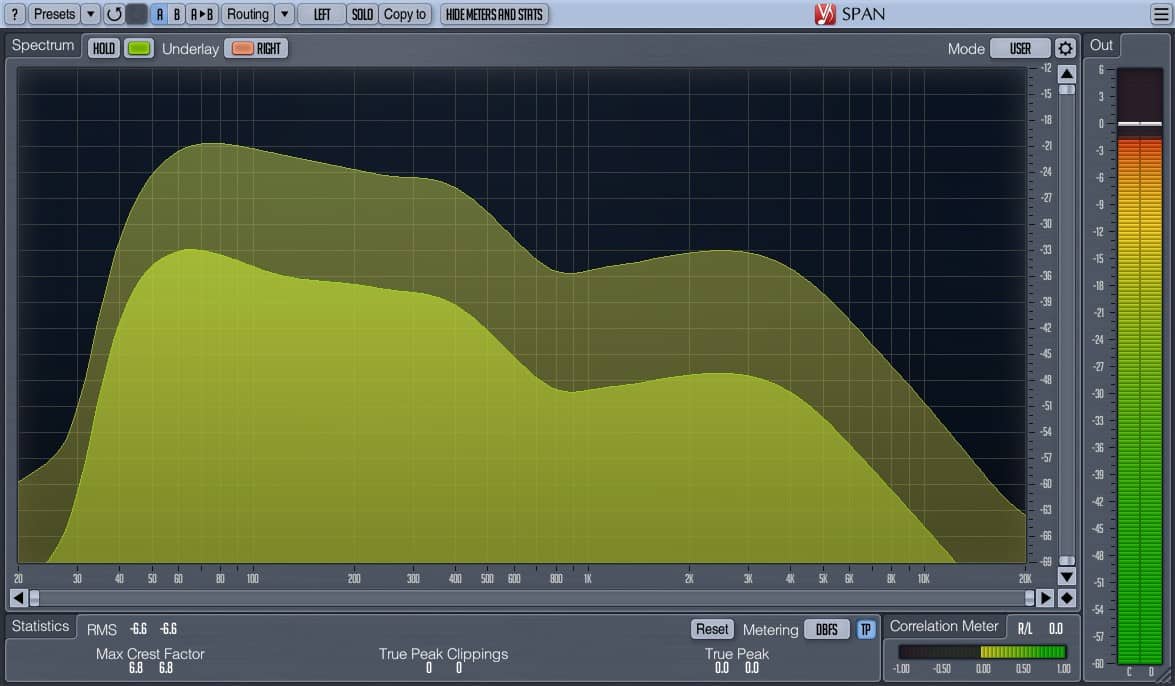Image resolution: width=1175 pixels, height=686 pixels.
Task: Click the DBFS metering selector
Action: [x=827, y=629]
